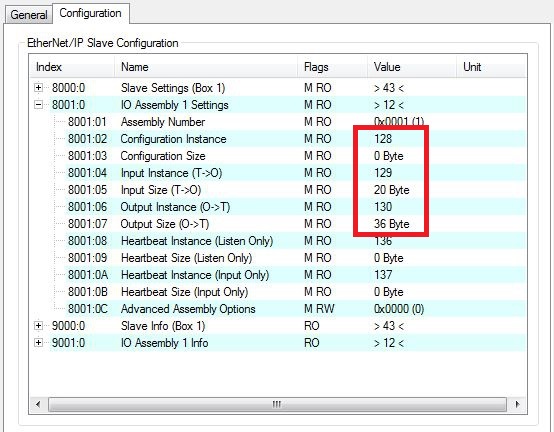The width and height of the screenshot is (554, 432).
Task: Click the 8001:0C index cell
Action: [88, 309]
